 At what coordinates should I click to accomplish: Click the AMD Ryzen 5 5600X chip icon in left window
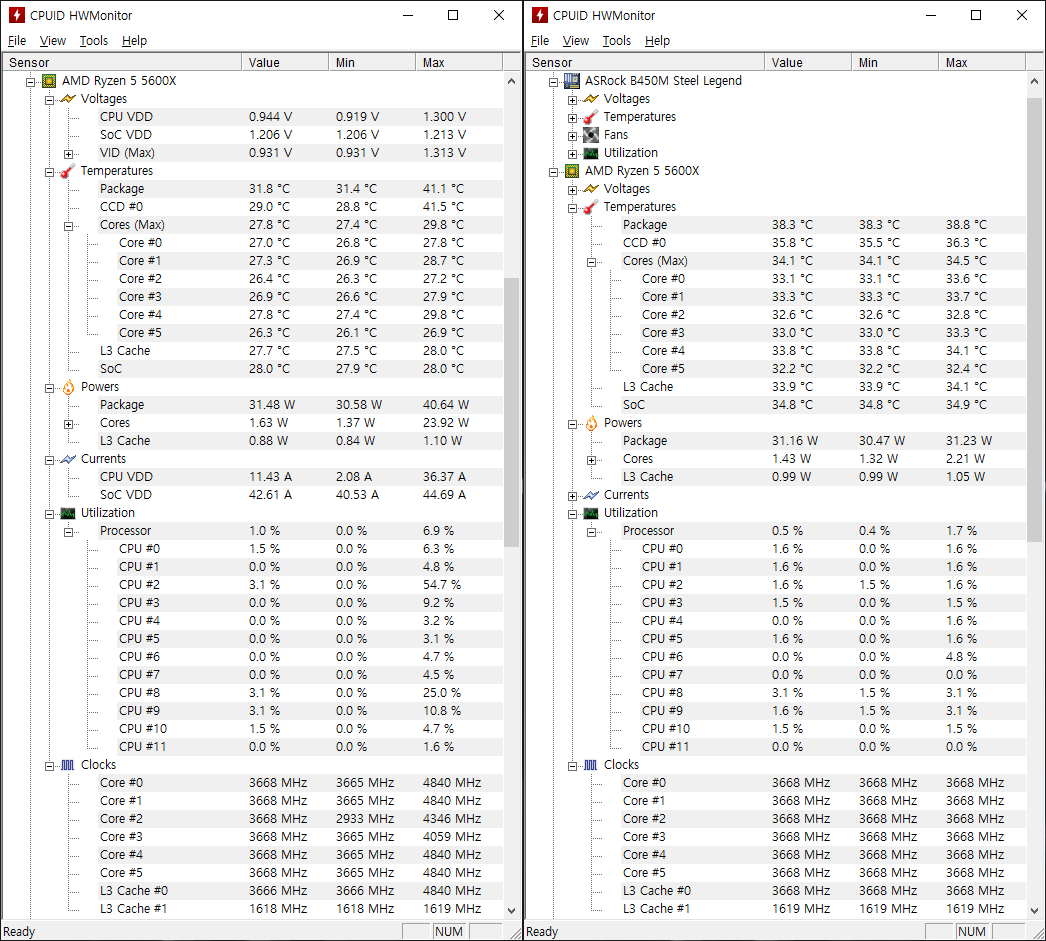point(49,81)
